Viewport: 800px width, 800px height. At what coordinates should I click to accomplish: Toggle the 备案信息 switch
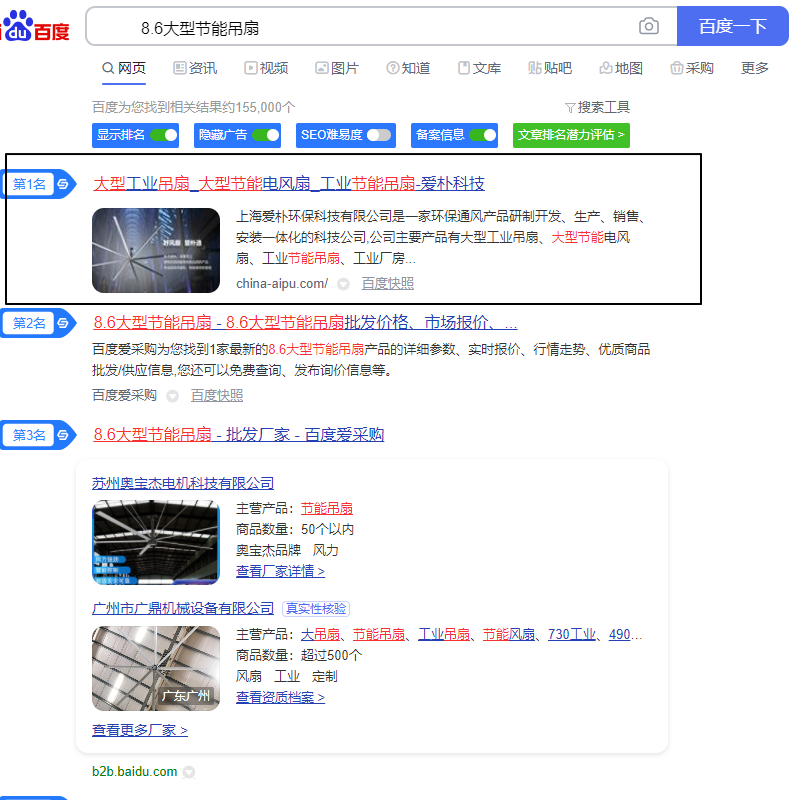coord(482,135)
